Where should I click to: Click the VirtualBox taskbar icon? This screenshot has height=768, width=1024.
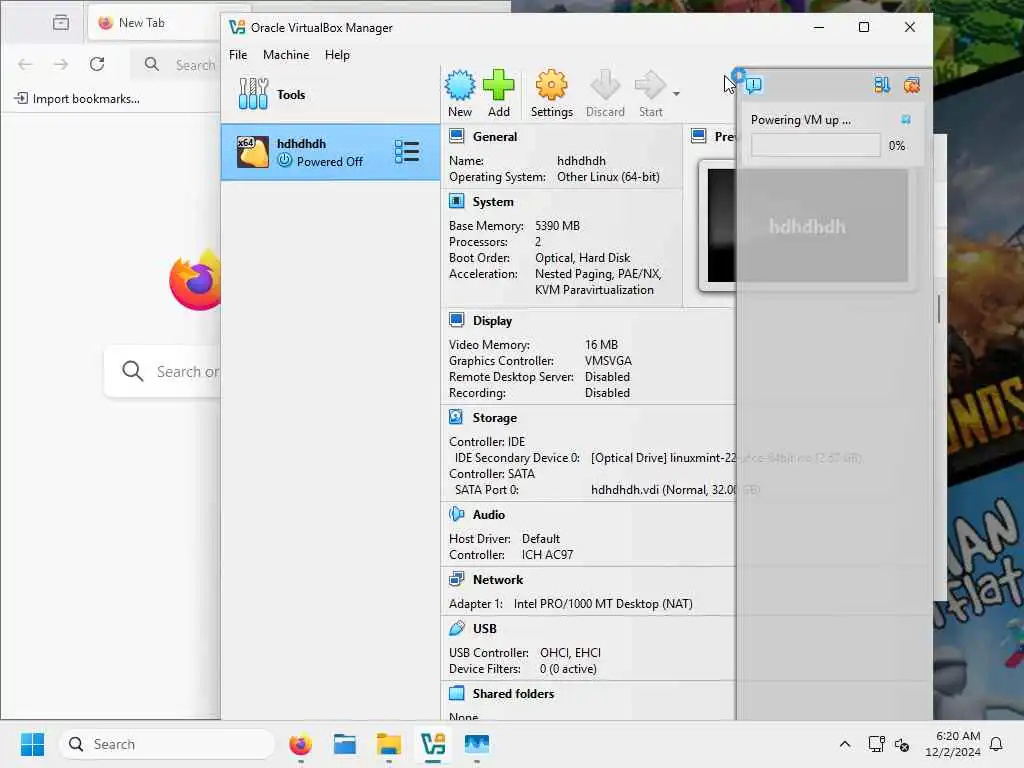[x=433, y=744]
